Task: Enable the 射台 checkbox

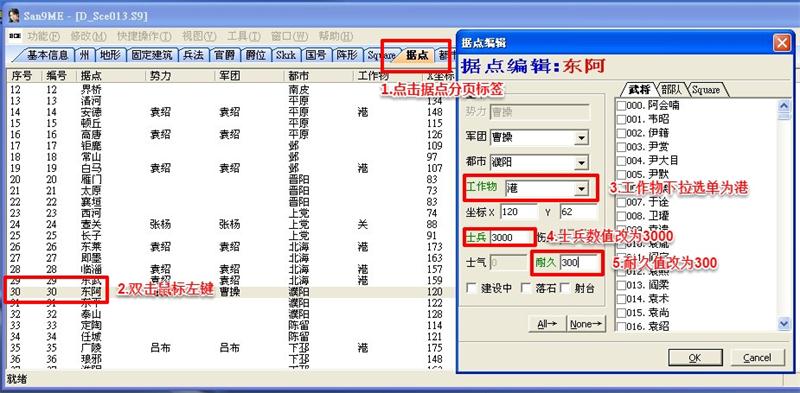Action: [564, 288]
